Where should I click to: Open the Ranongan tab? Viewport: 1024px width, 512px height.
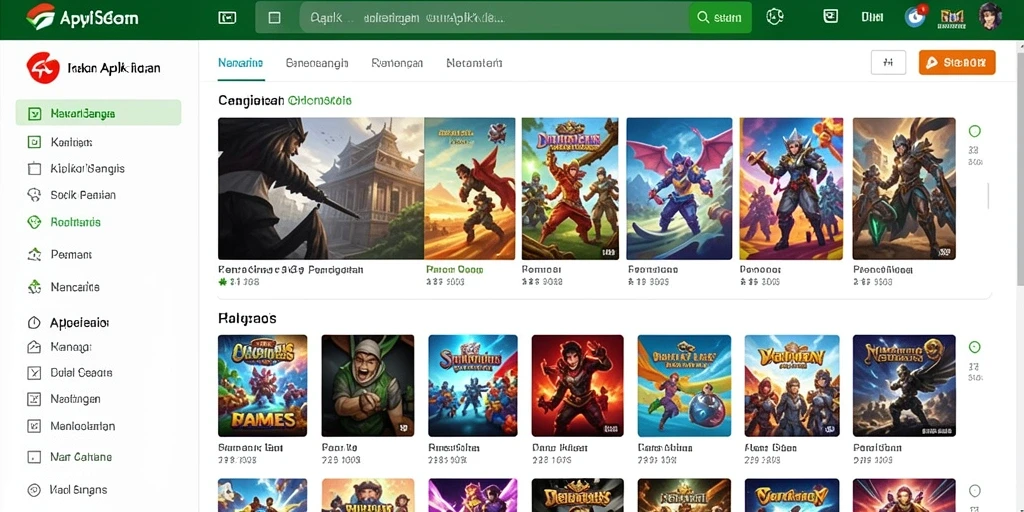pyautogui.click(x=397, y=63)
